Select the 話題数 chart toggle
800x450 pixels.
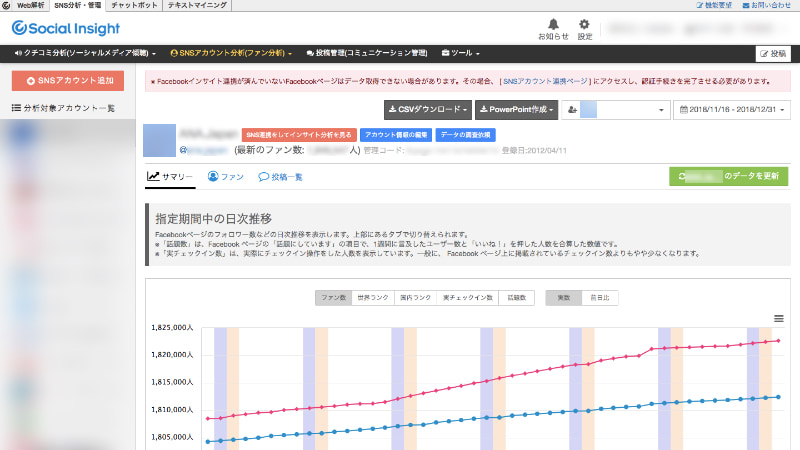[x=517, y=298]
